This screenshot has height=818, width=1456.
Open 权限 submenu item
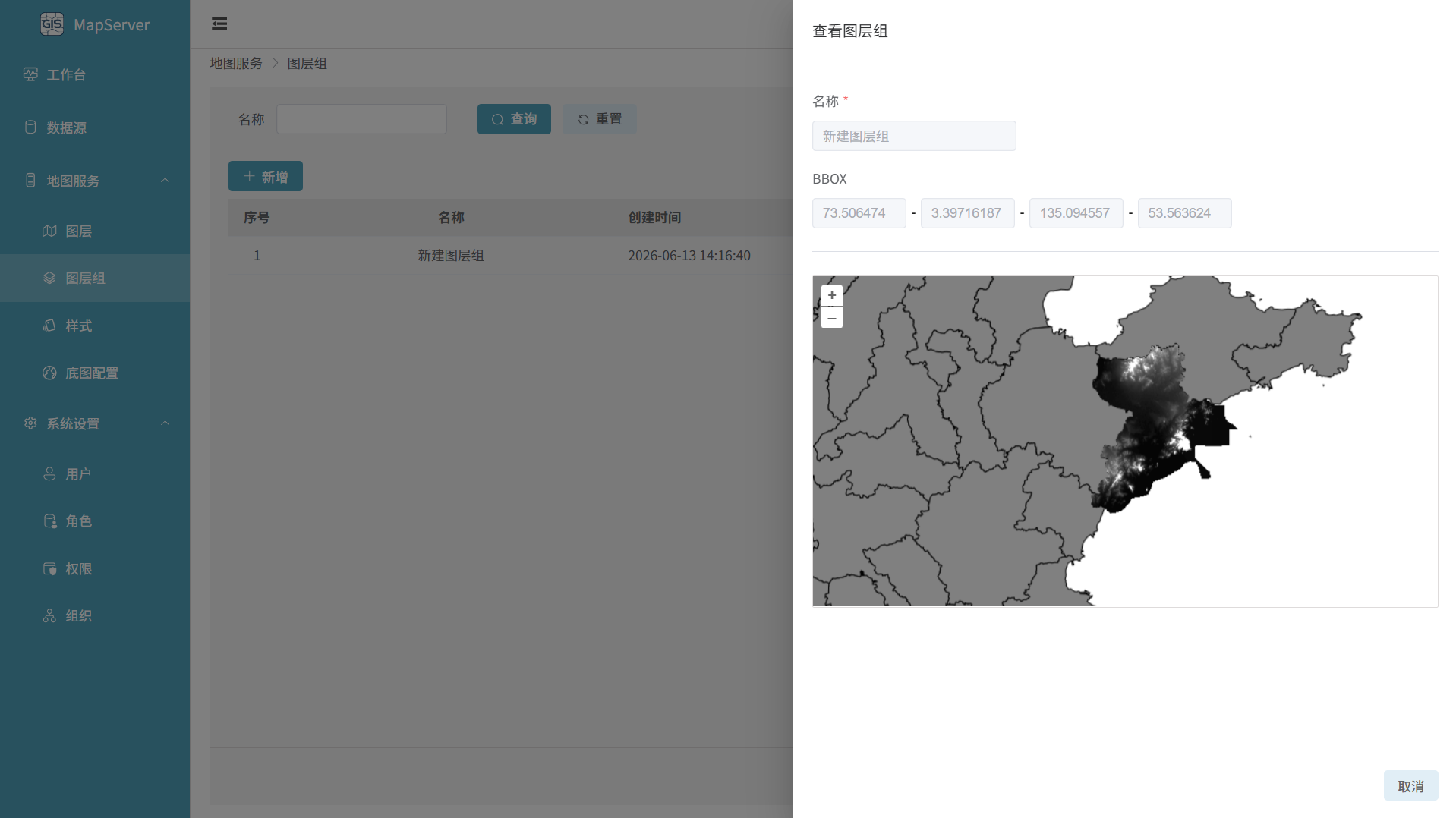coord(95,568)
